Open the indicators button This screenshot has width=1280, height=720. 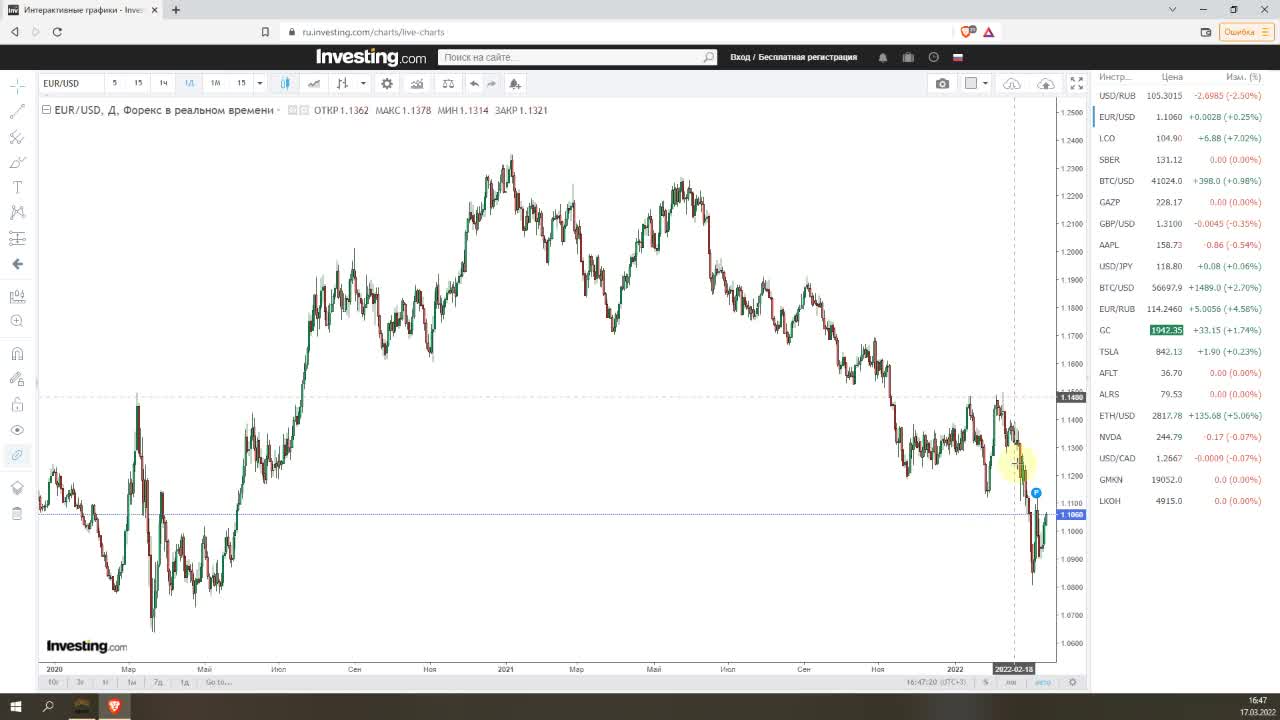pyautogui.click(x=417, y=83)
